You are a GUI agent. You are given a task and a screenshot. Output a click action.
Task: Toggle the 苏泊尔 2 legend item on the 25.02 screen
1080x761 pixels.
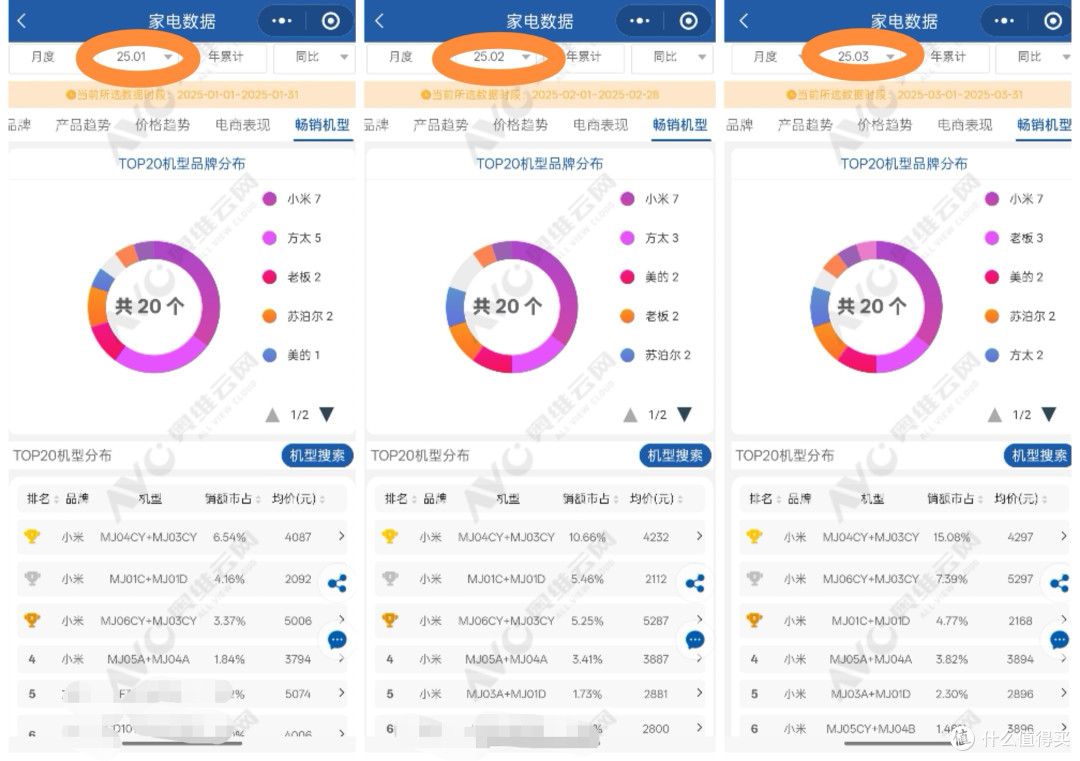(x=656, y=355)
